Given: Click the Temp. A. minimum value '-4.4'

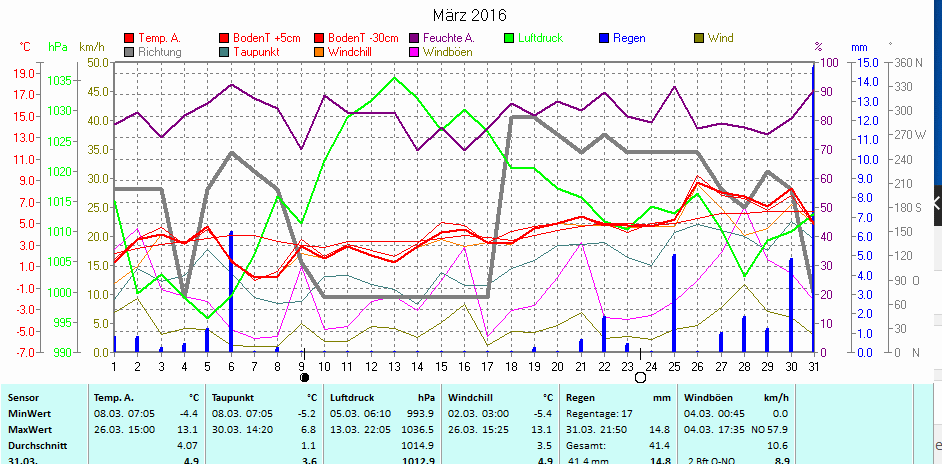Looking at the screenshot, I should [189, 414].
